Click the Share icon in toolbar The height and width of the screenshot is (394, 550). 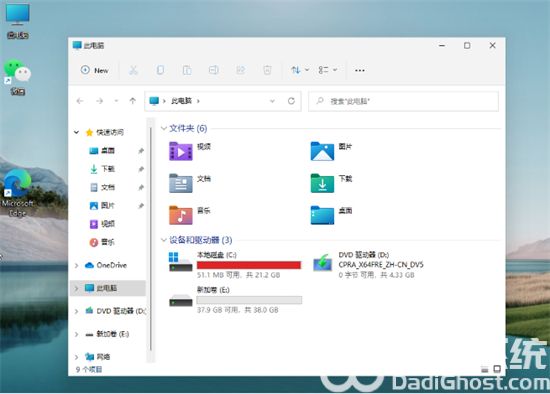coord(240,70)
